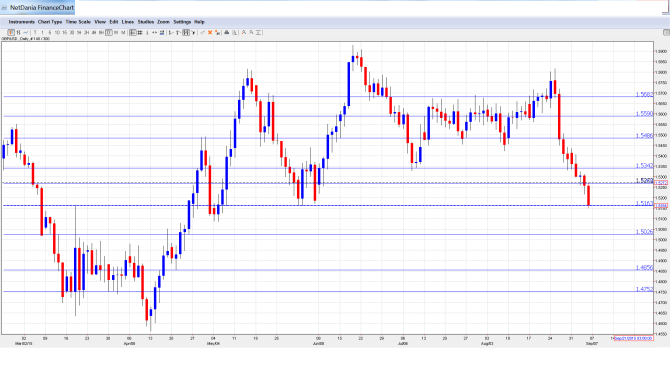Image resolution: width=670 pixels, height=377 pixels.
Task: Open the Edit menu
Action: (114, 22)
